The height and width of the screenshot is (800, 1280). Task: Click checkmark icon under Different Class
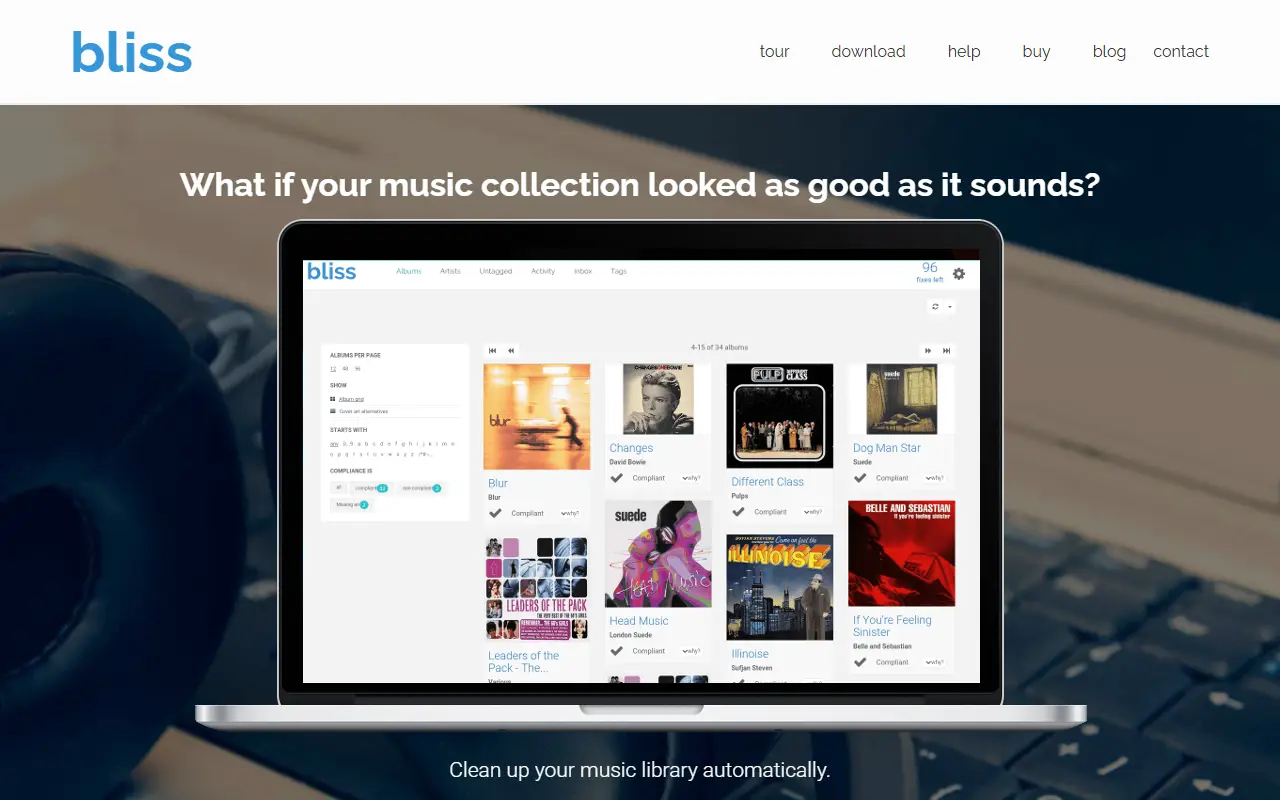pyautogui.click(x=738, y=512)
